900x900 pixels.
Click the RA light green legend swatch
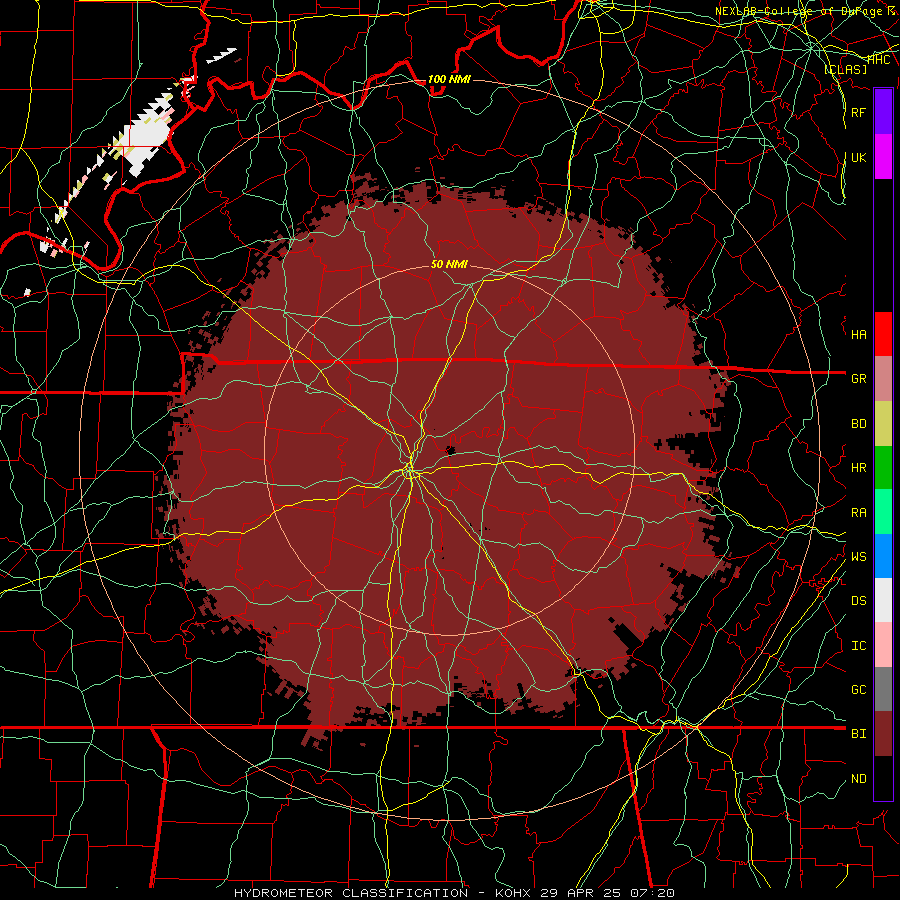coord(883,512)
